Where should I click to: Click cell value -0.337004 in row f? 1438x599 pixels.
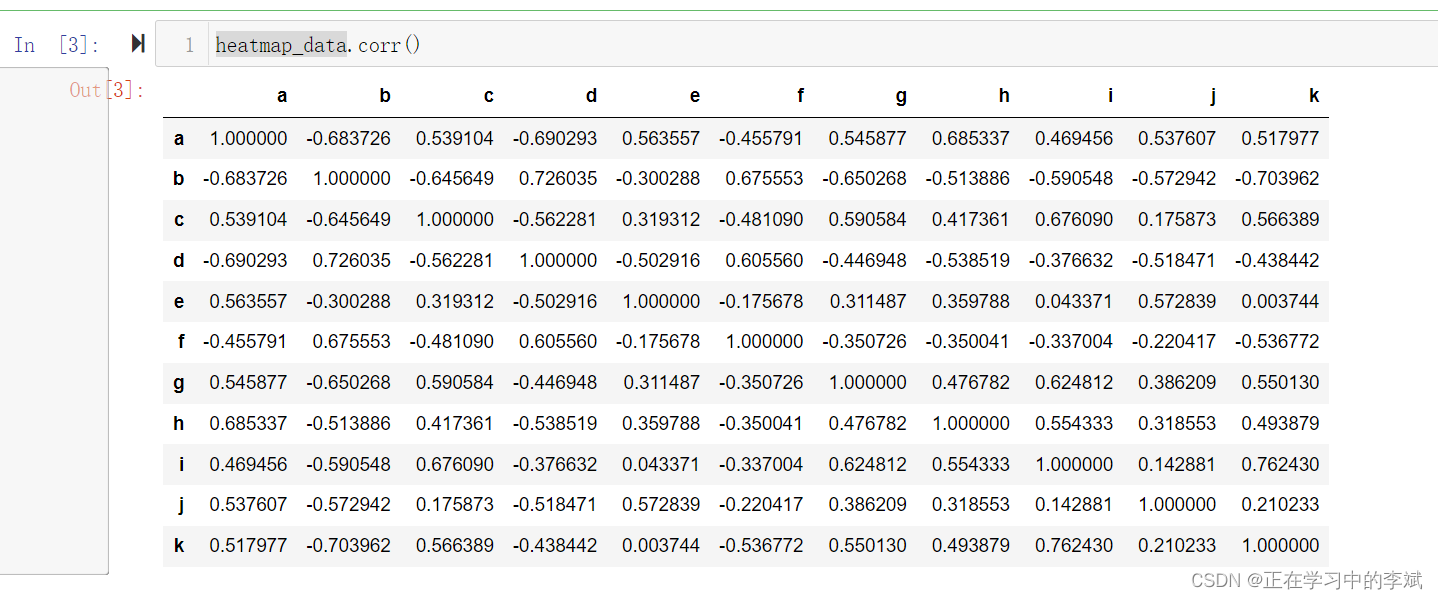1071,341
